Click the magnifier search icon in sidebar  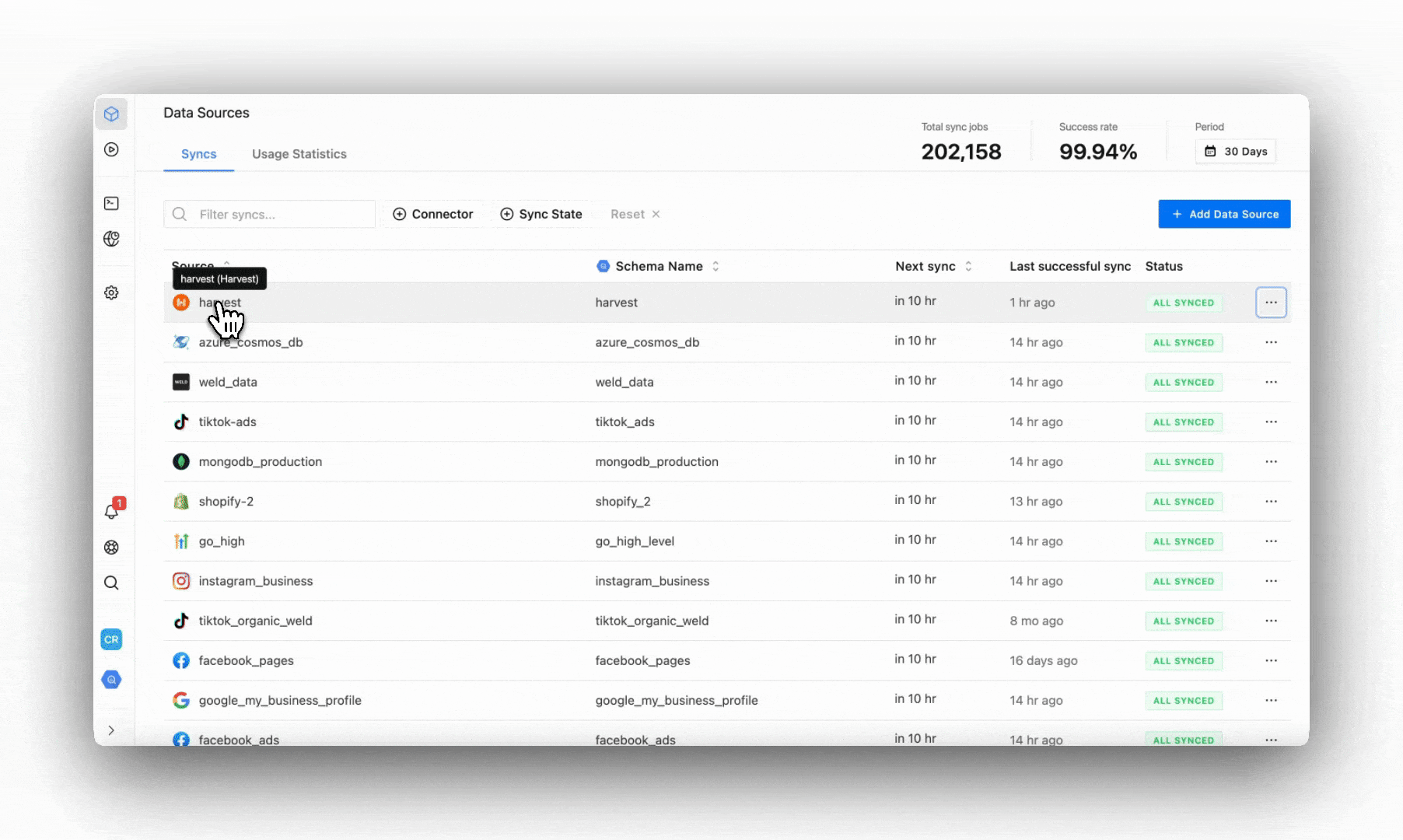point(111,583)
